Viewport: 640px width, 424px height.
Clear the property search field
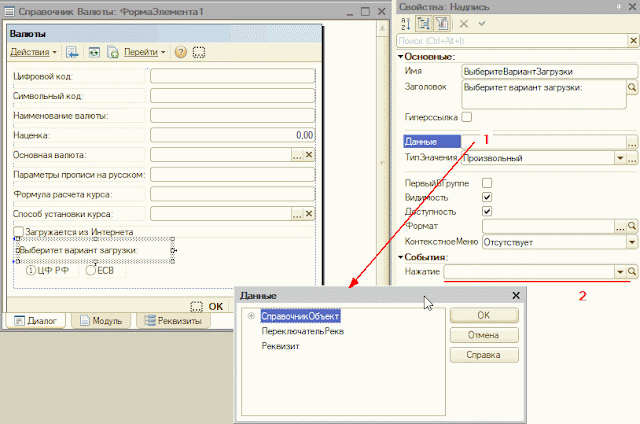pyautogui.click(x=633, y=40)
